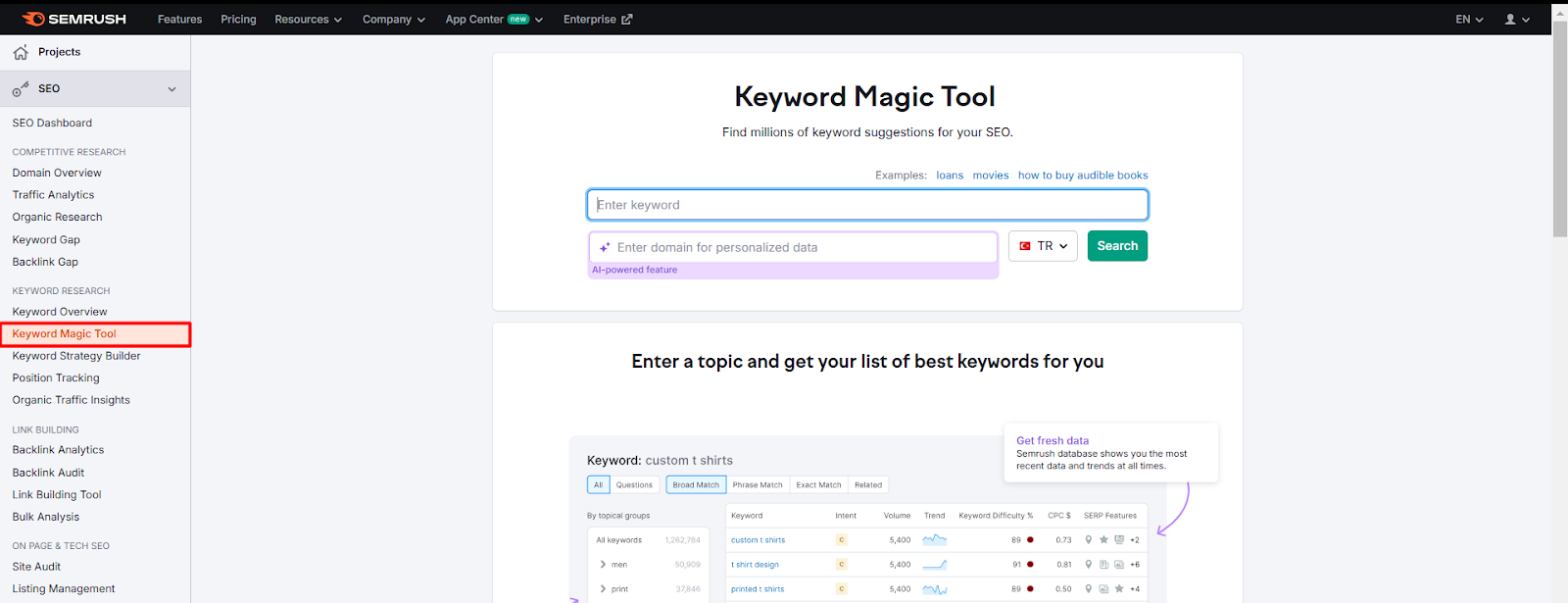Click the 'movies' example link
1568x603 pixels.
pyautogui.click(x=991, y=176)
